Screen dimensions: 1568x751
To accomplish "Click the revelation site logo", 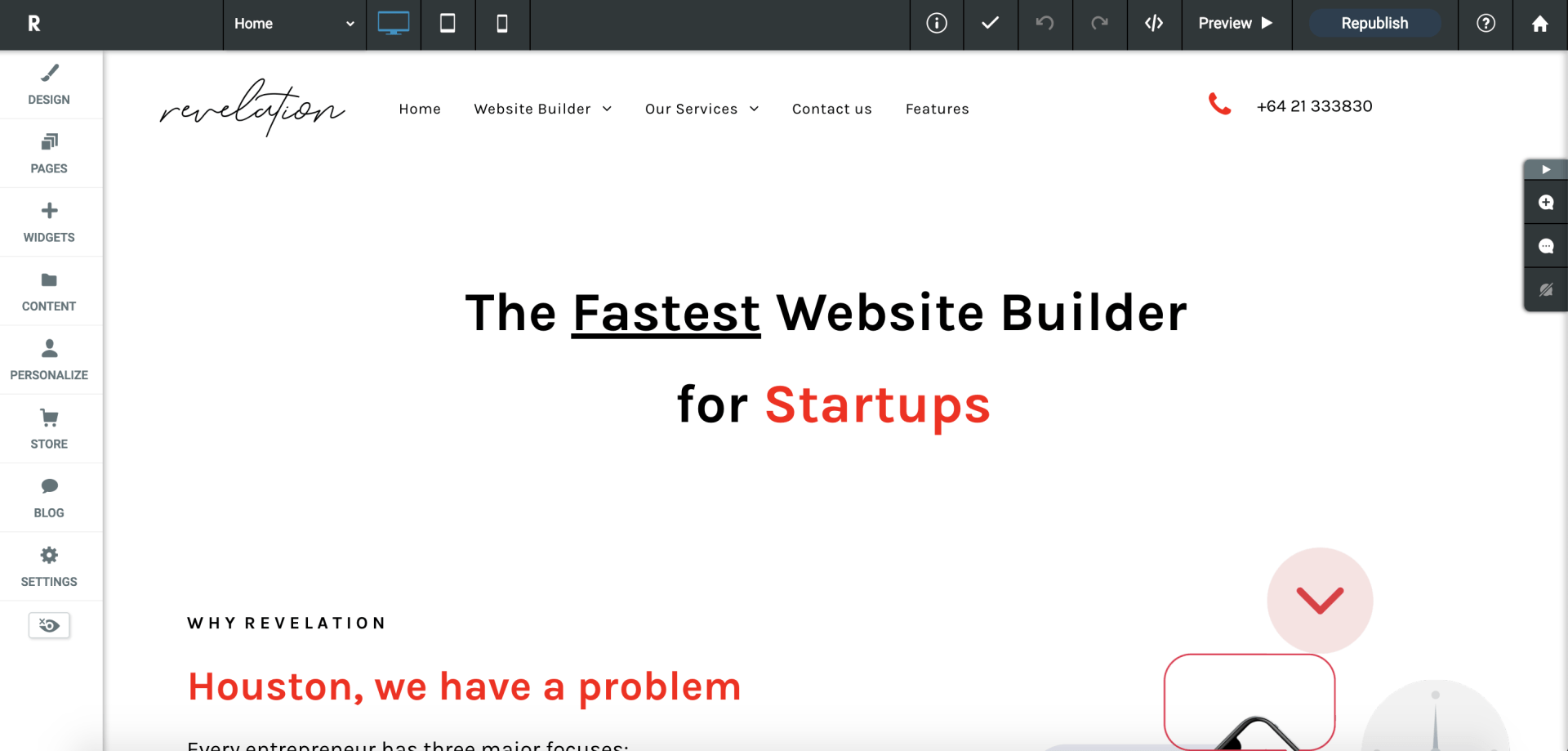I will click(252, 108).
